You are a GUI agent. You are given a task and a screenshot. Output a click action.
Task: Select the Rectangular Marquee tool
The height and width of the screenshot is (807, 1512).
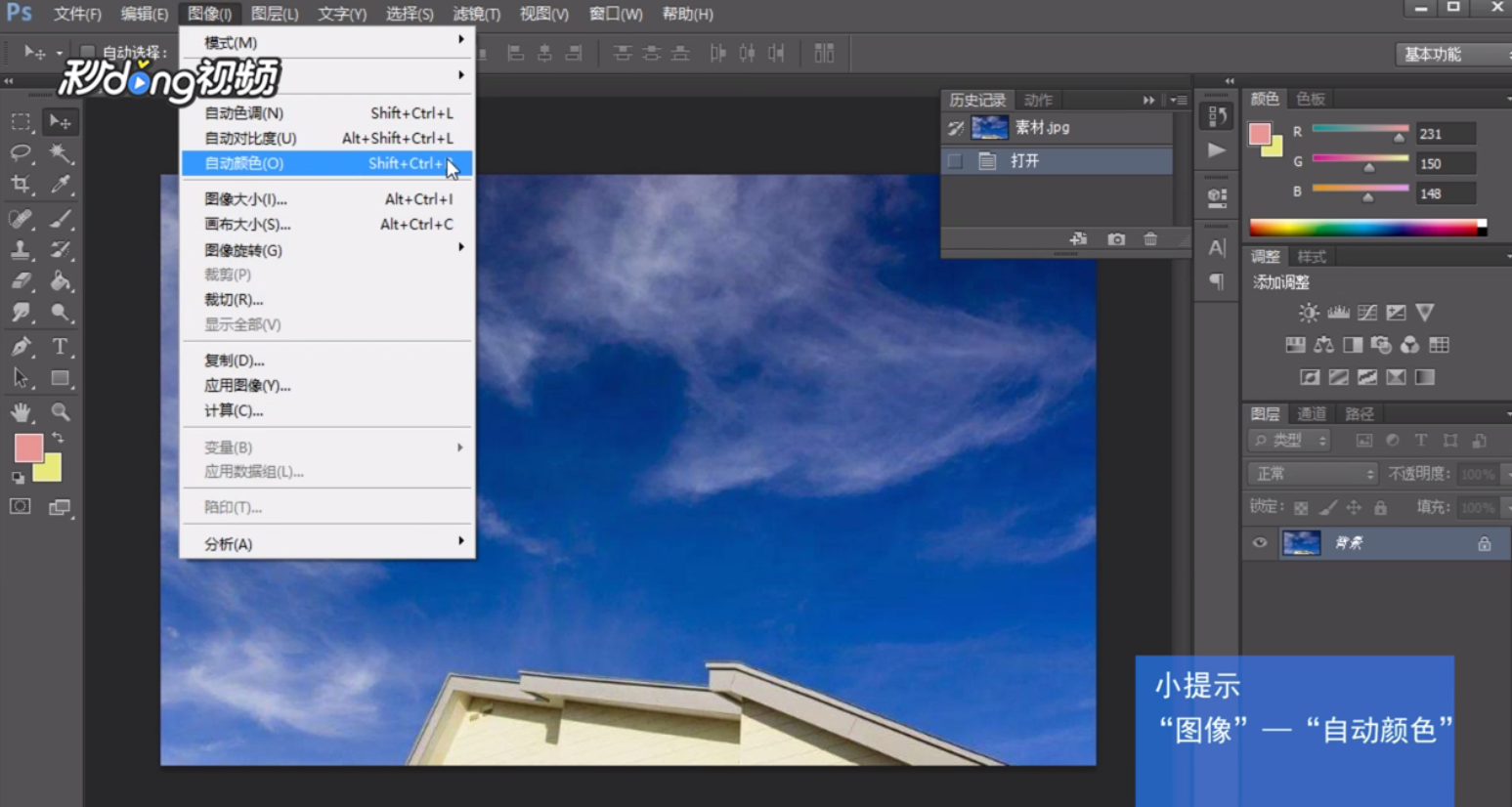click(x=21, y=122)
